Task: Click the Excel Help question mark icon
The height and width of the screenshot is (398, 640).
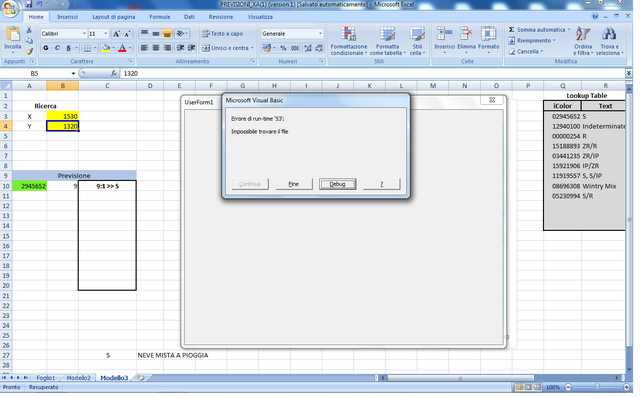Action: pos(595,16)
